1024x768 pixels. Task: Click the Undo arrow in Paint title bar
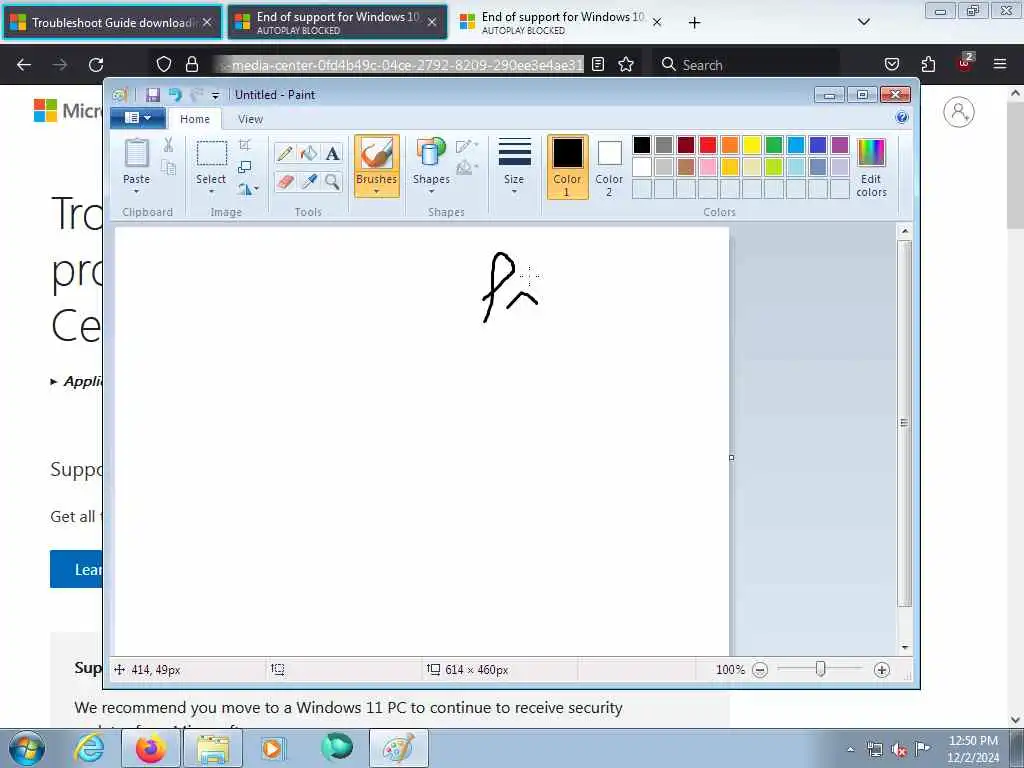(x=175, y=95)
